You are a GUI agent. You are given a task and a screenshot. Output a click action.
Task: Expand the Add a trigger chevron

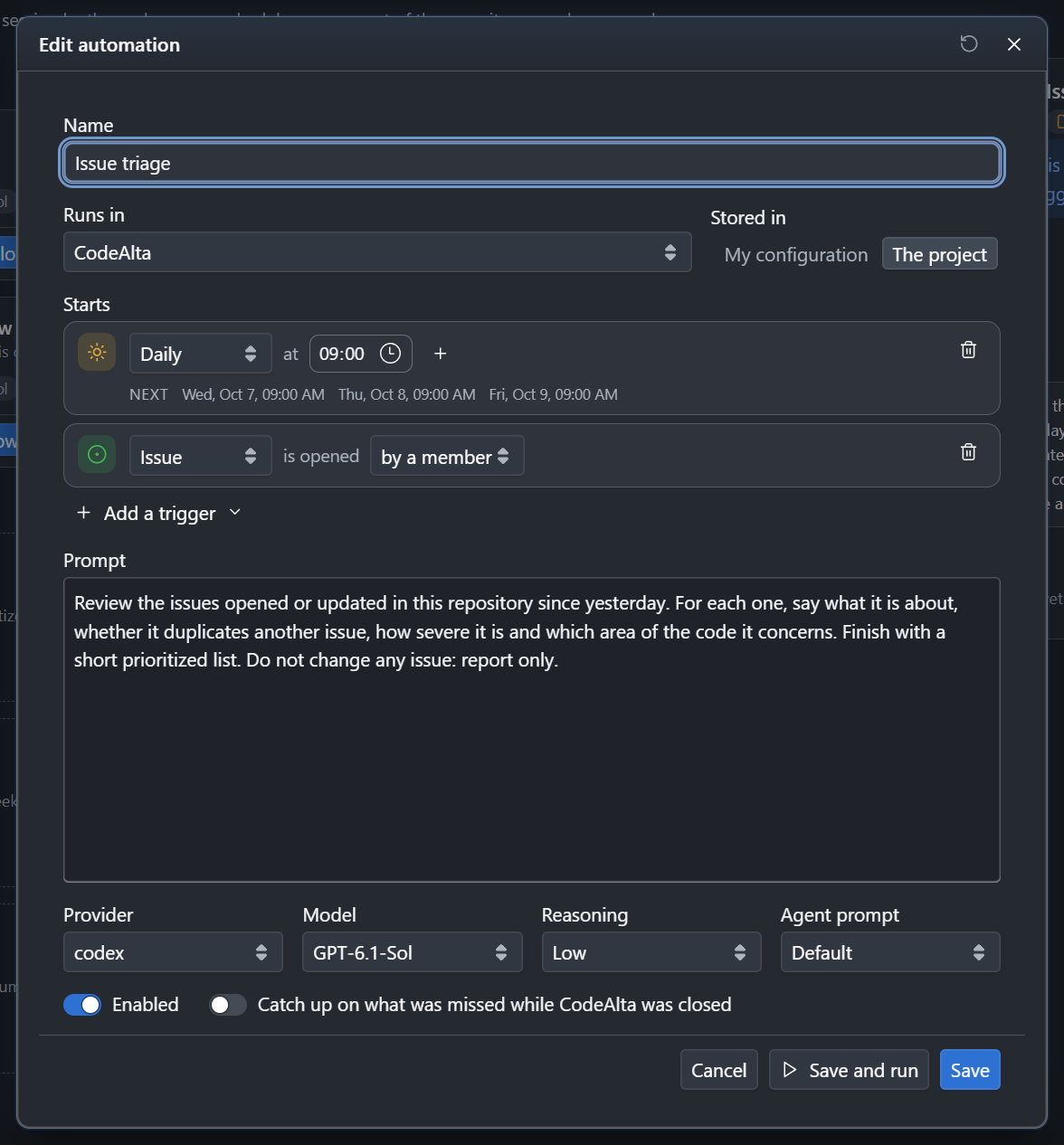coord(235,513)
